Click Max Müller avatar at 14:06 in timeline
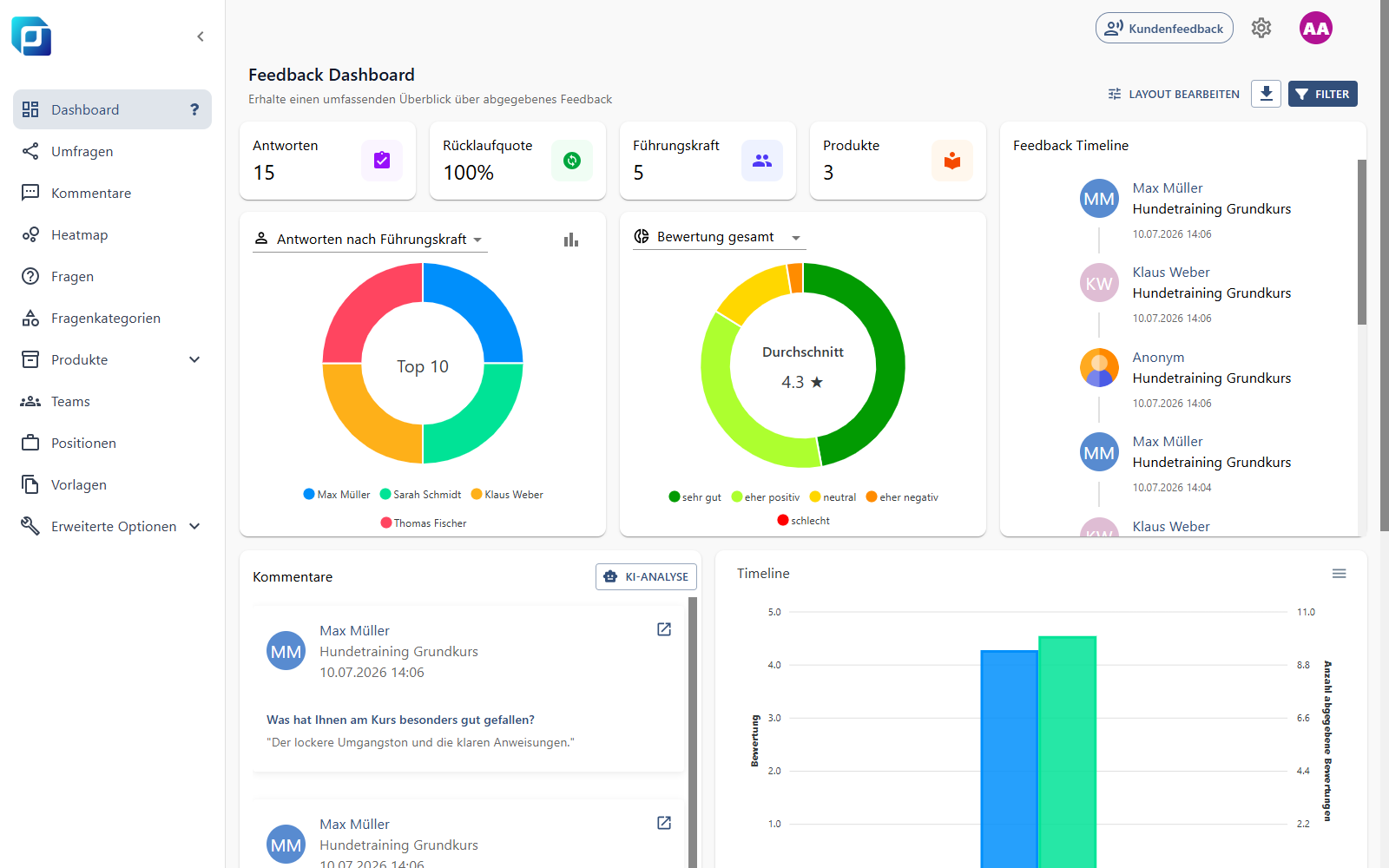 tap(1099, 199)
